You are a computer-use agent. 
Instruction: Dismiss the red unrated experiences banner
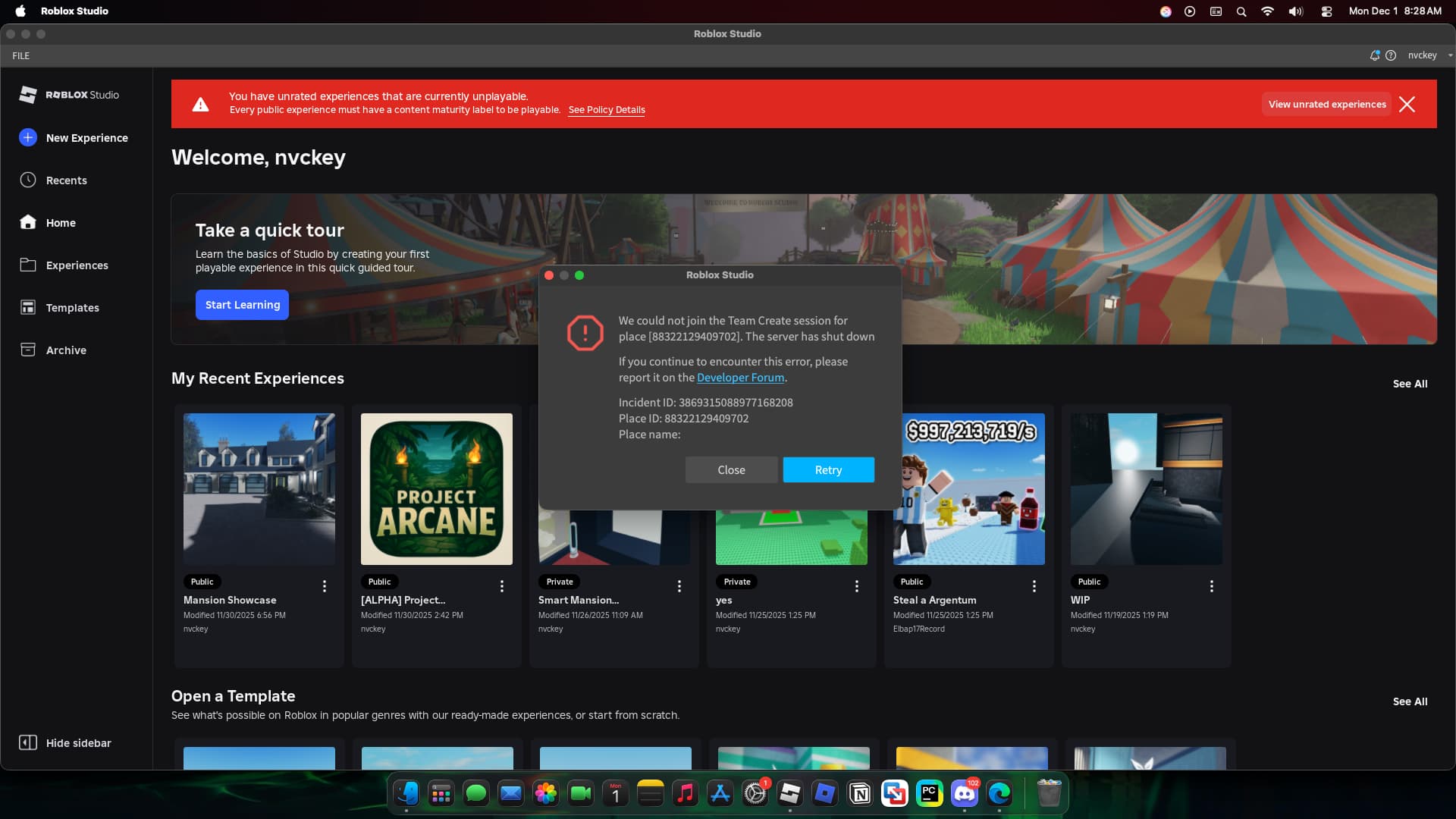(x=1407, y=105)
